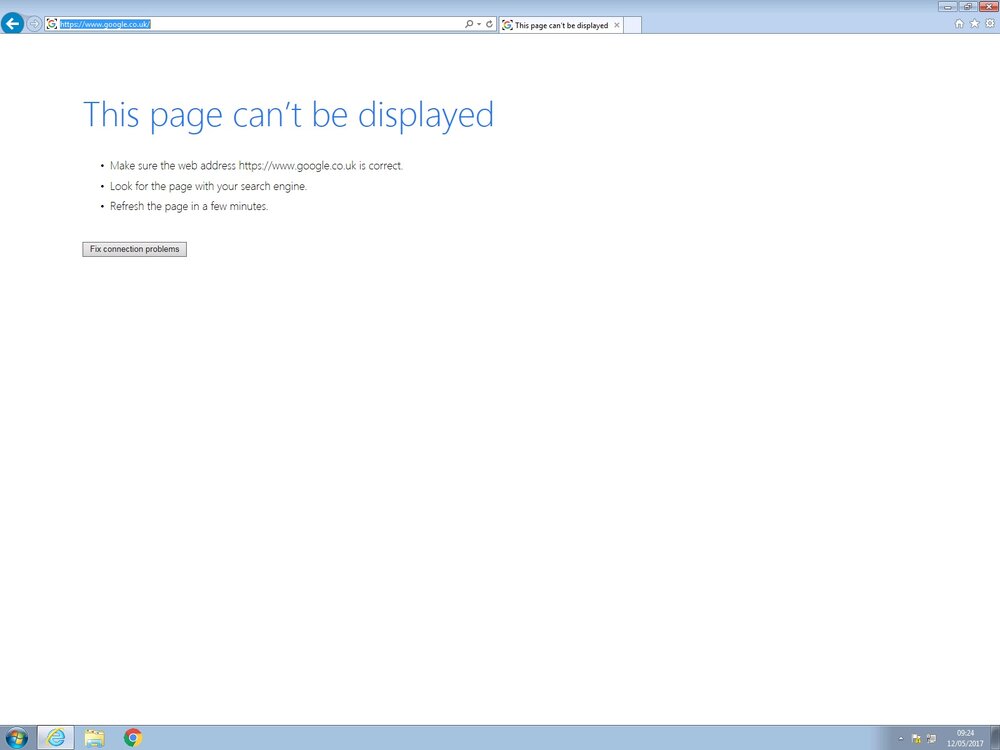This screenshot has height=750, width=1000.
Task: Click the Internet Explorer taskbar button
Action: tap(56, 738)
